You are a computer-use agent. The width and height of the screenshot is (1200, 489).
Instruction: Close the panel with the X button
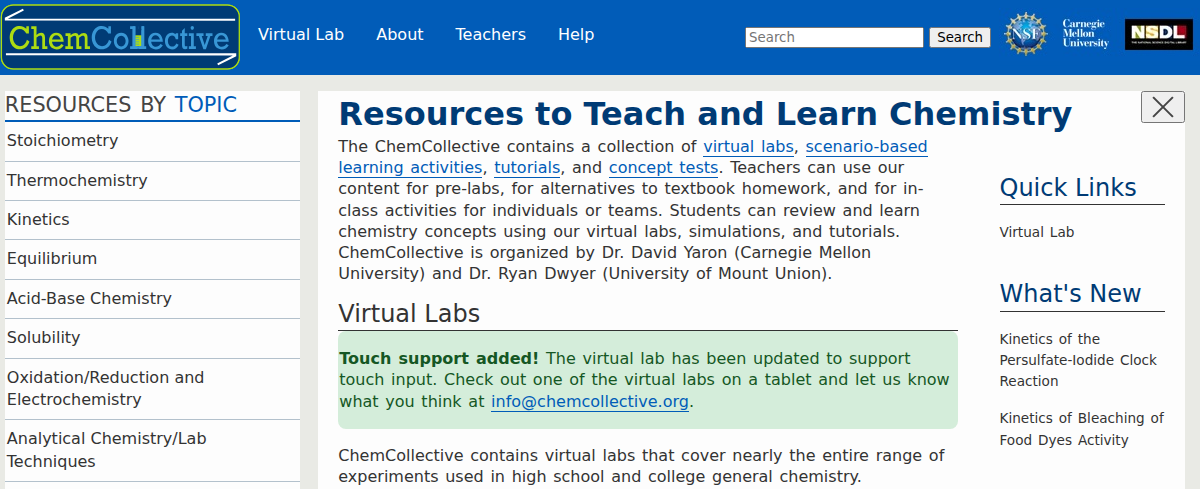click(x=1162, y=107)
